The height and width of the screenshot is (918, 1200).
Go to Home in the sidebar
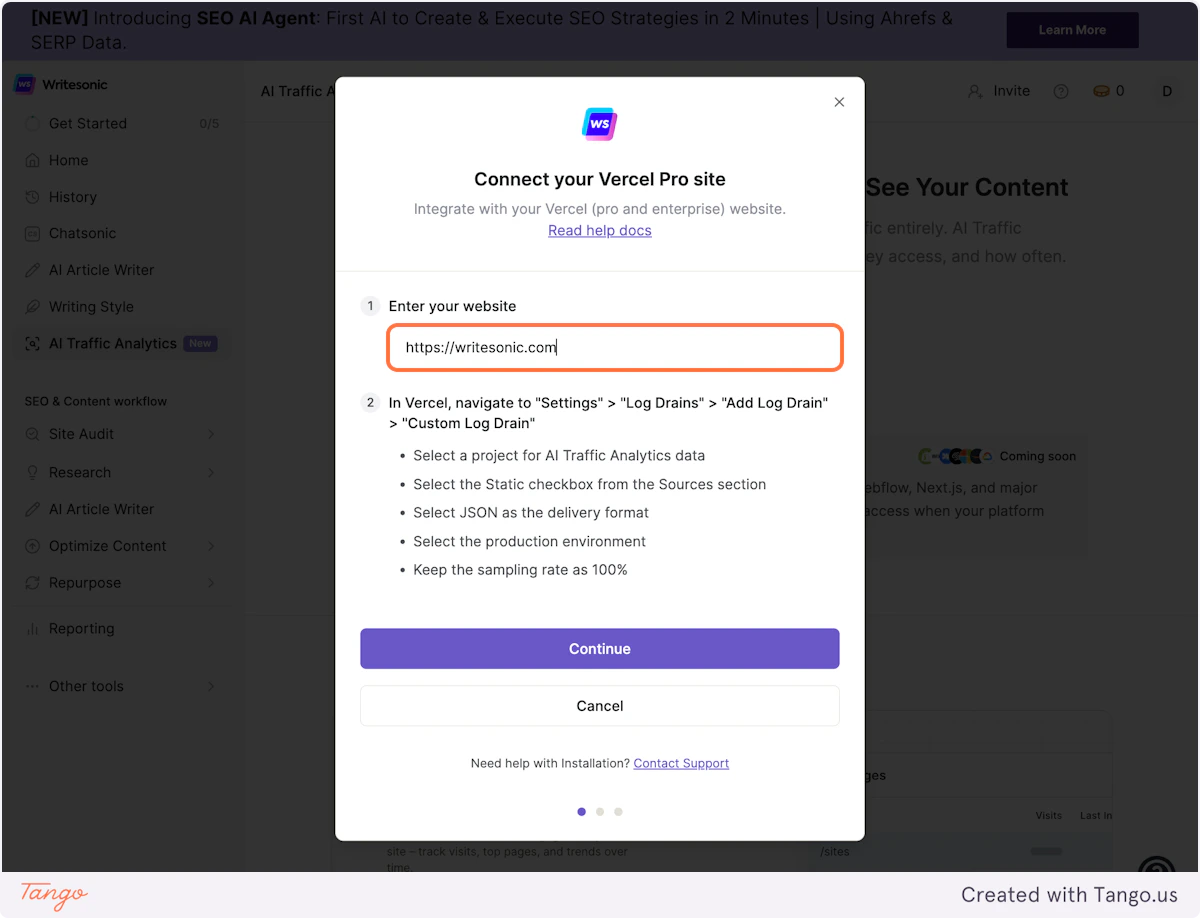click(x=68, y=160)
